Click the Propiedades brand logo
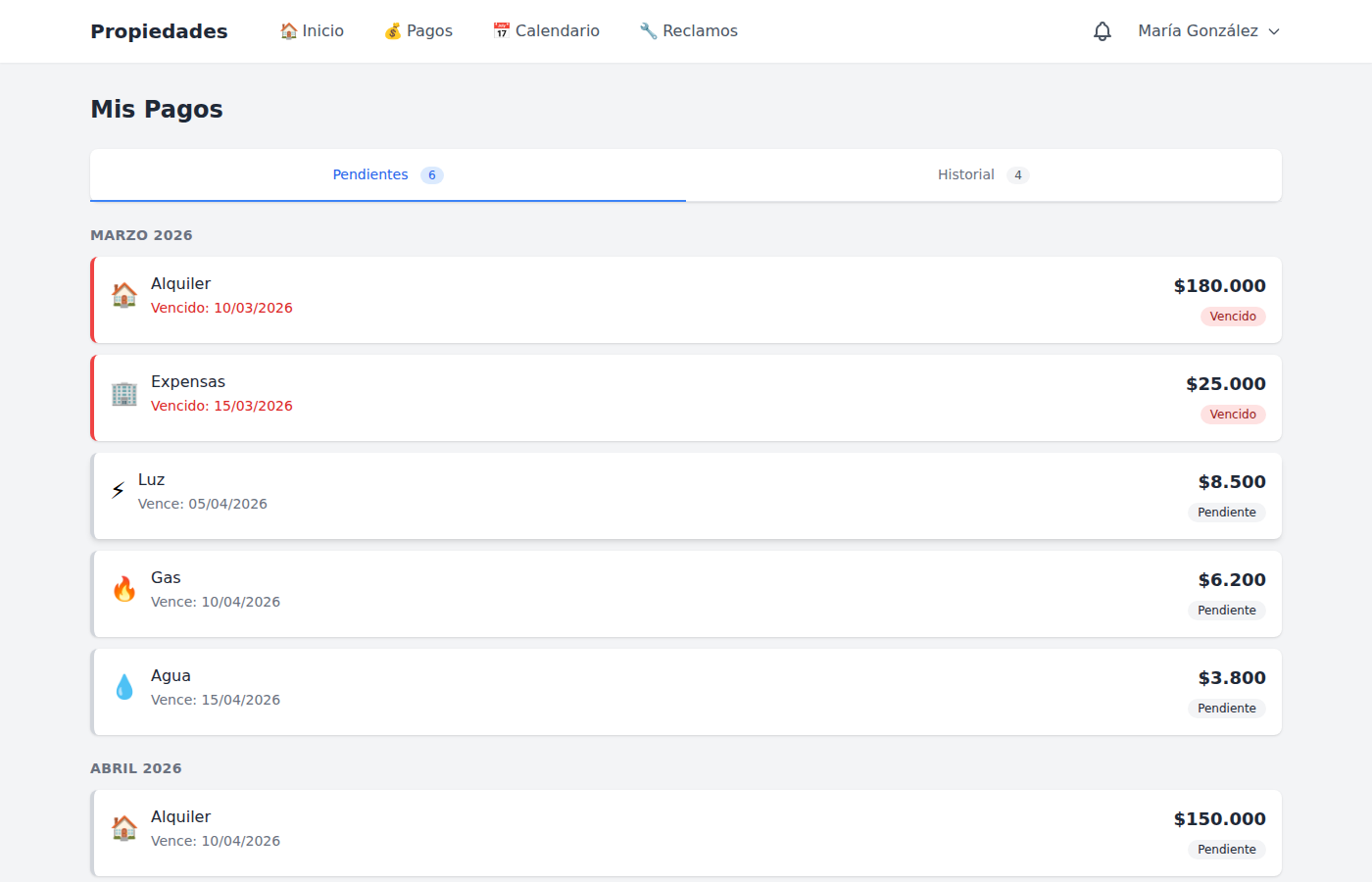This screenshot has width=1372, height=882. [x=159, y=31]
